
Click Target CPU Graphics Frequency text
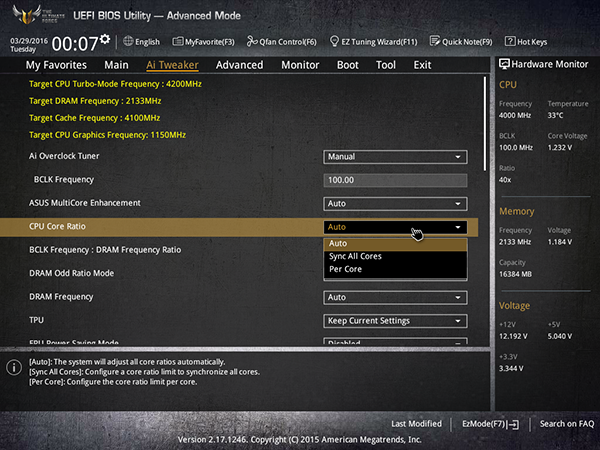coord(108,135)
